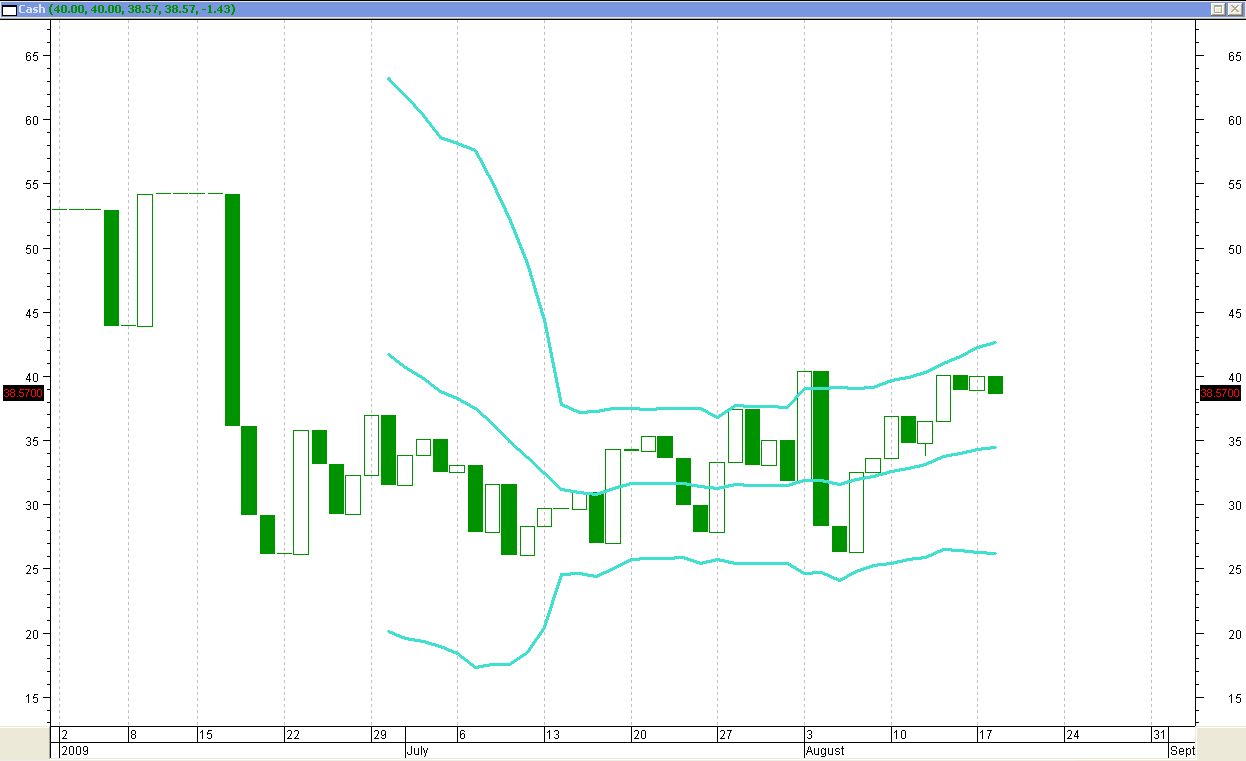This screenshot has height=761, width=1246.
Task: Select the 15 label on left price axis
Action: coord(31,698)
